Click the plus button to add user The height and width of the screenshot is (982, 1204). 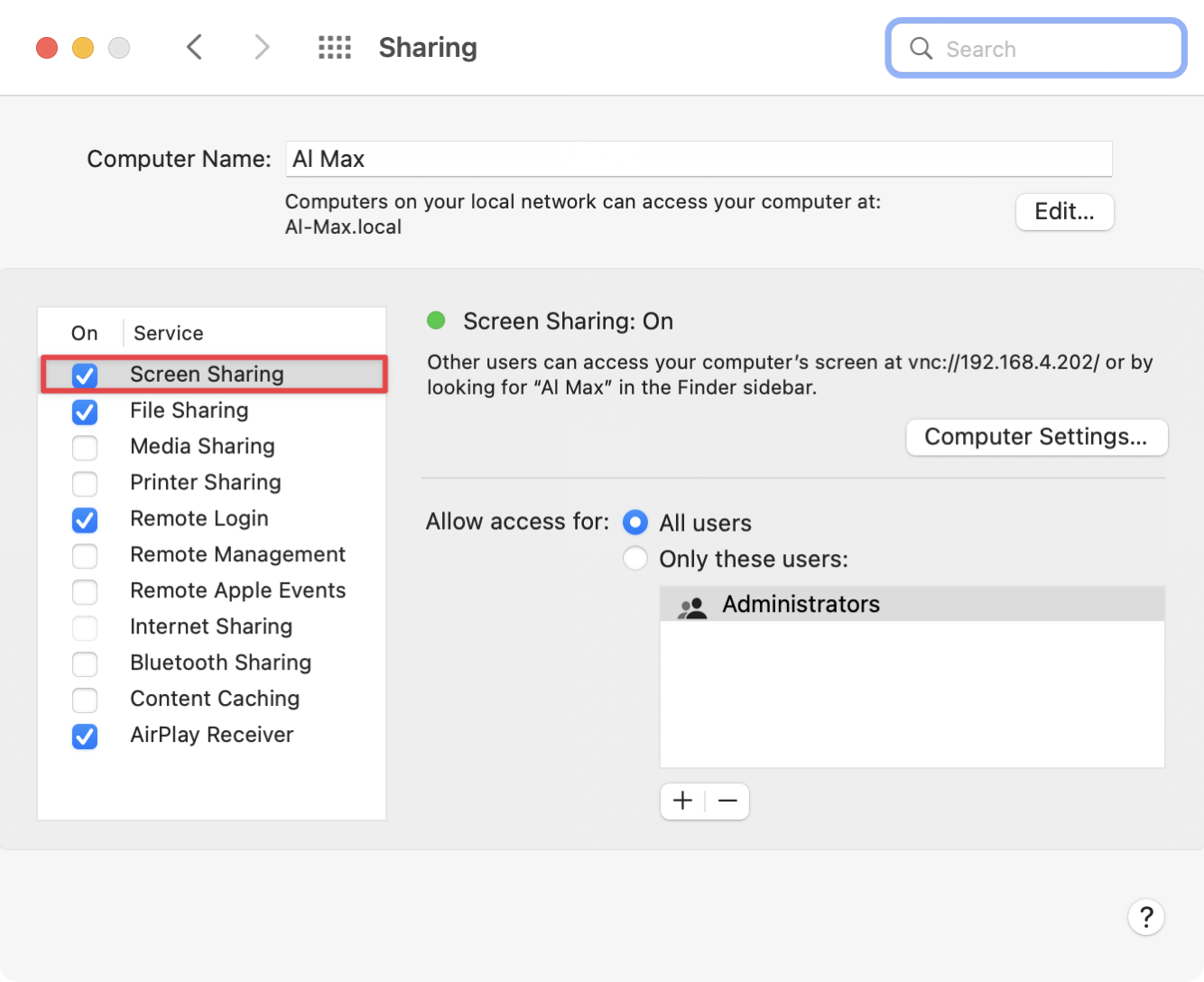tap(683, 801)
